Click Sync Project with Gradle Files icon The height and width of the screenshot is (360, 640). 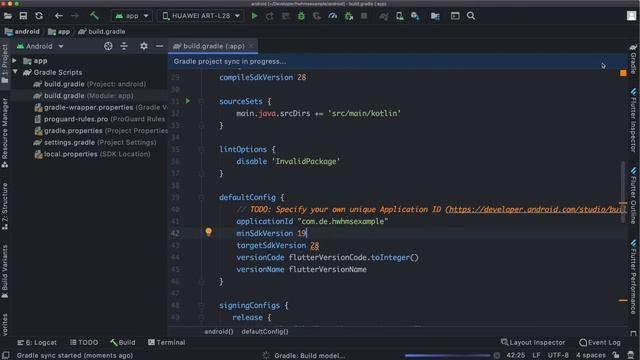click(384, 16)
